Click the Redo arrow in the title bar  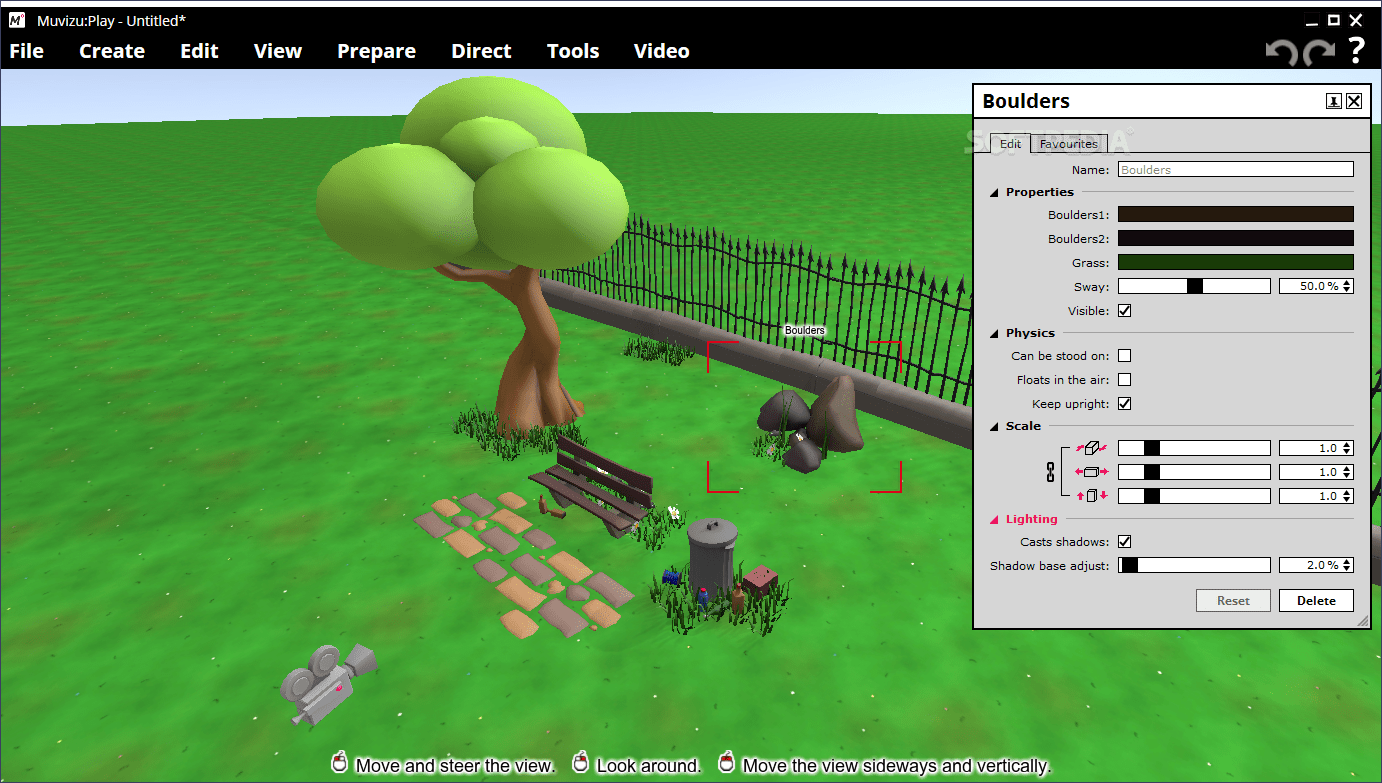(1319, 52)
